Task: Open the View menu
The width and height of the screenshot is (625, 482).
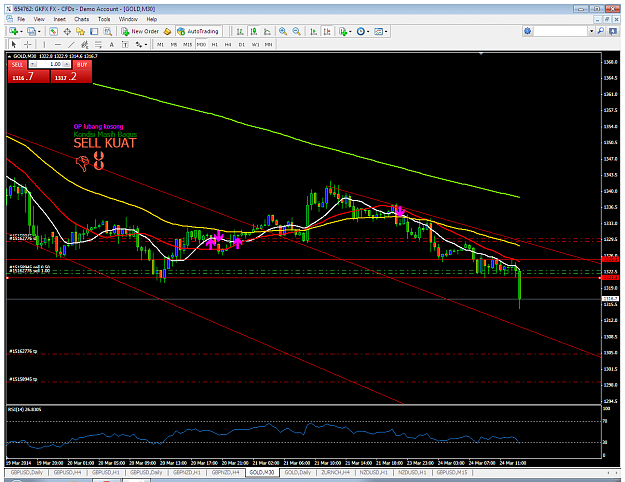Action: point(39,19)
